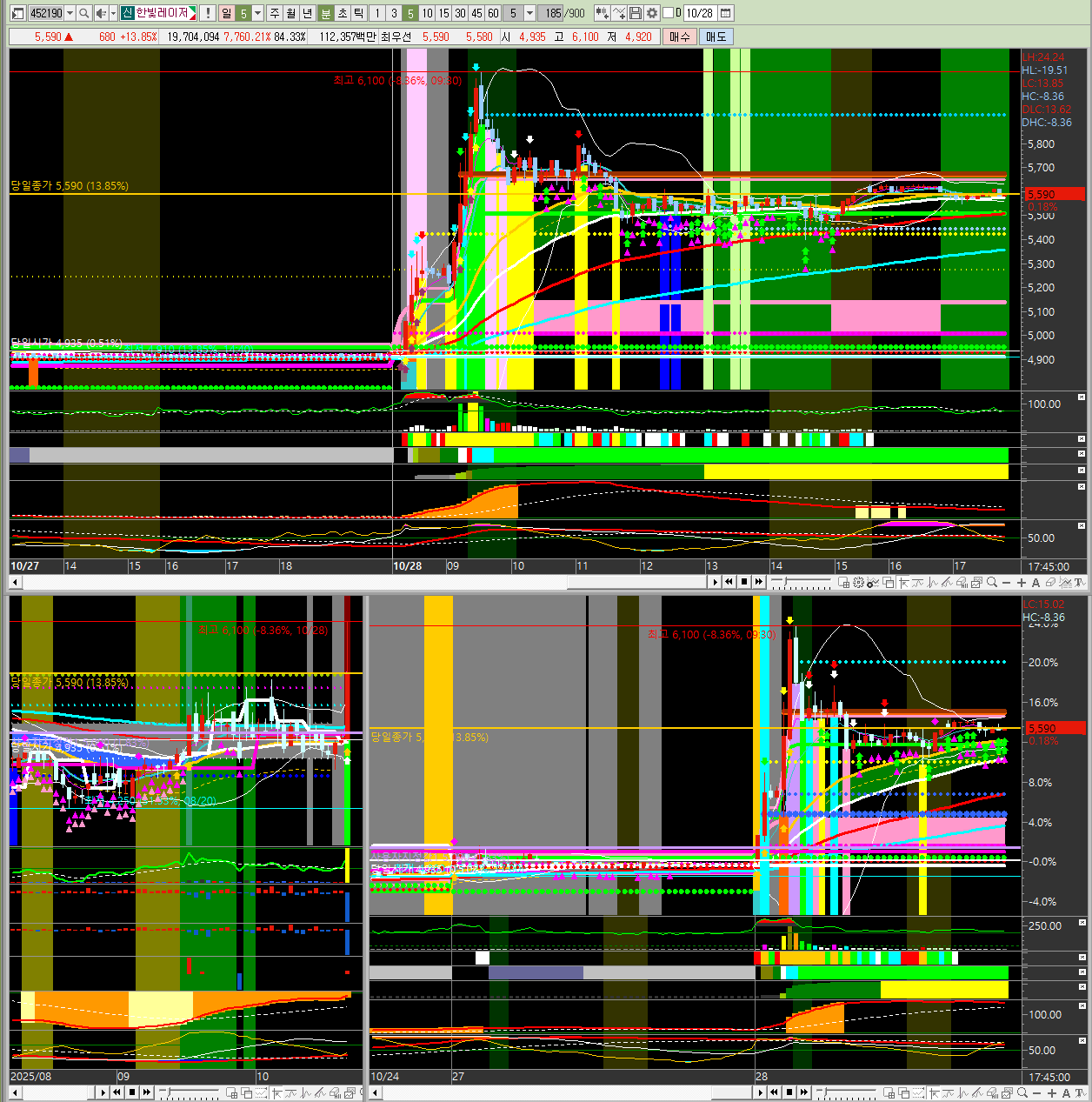
Task: Select the 3 minute interval button
Action: 394,13
